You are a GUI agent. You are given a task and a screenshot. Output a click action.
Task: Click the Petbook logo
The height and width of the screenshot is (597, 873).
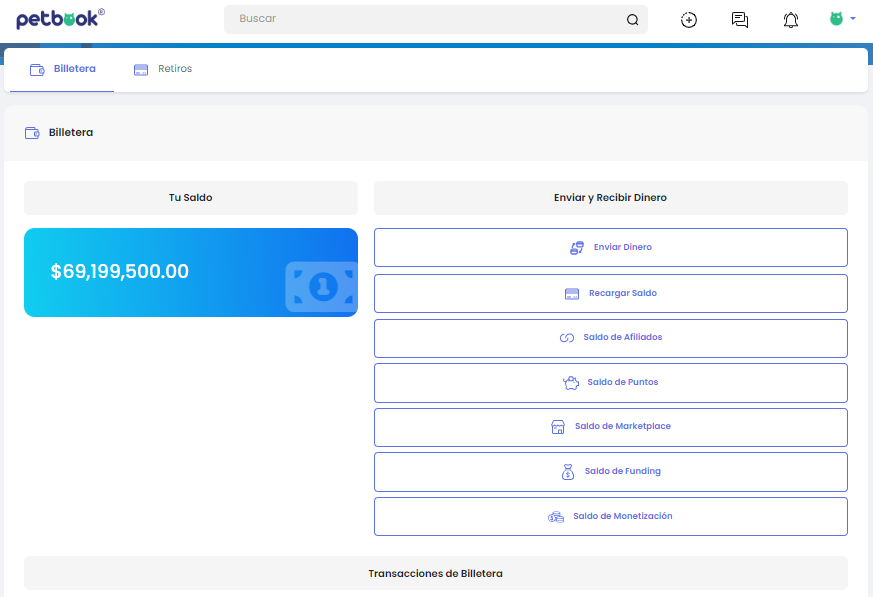point(60,19)
